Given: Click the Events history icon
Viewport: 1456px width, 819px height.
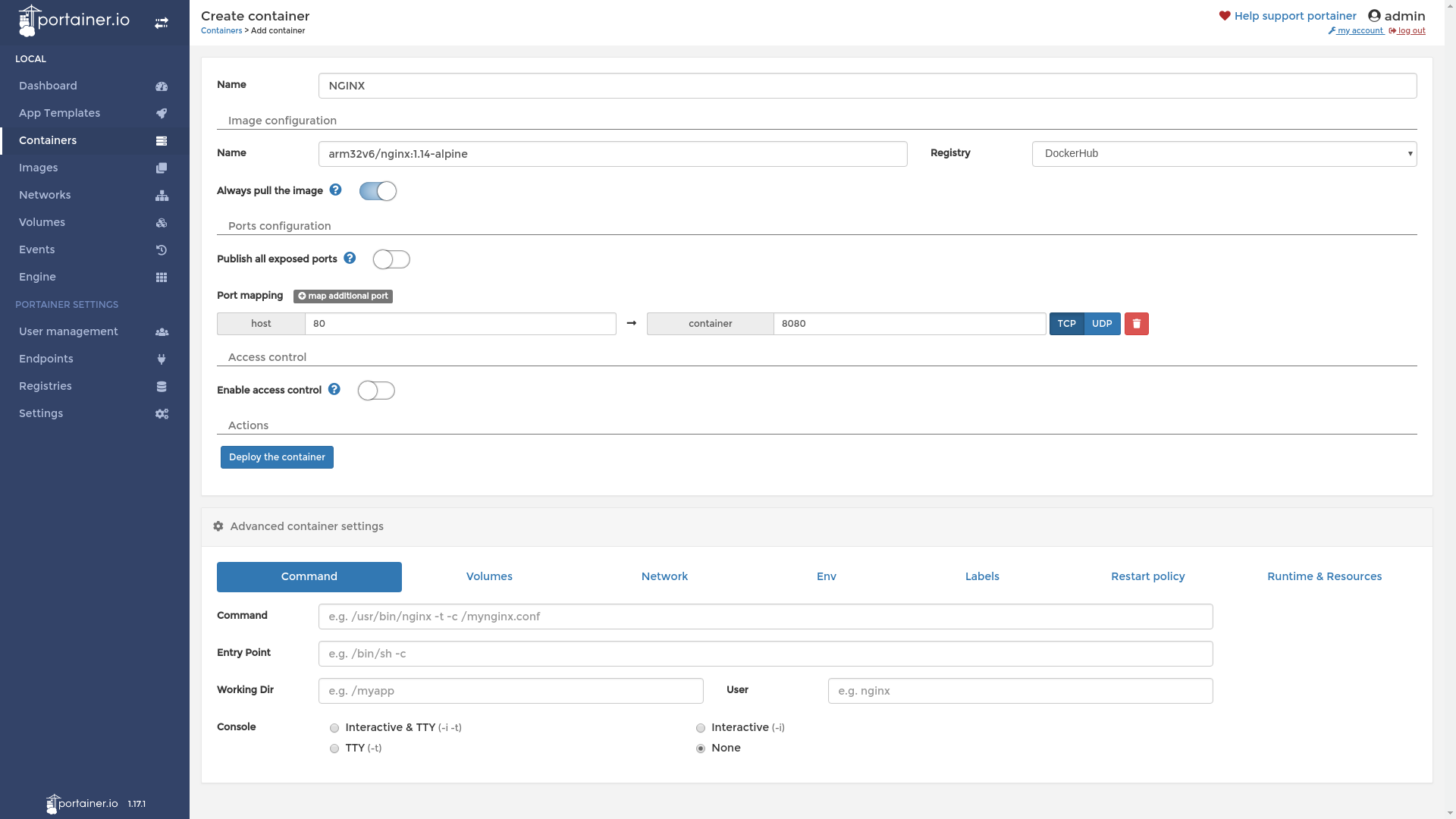Looking at the screenshot, I should (162, 250).
